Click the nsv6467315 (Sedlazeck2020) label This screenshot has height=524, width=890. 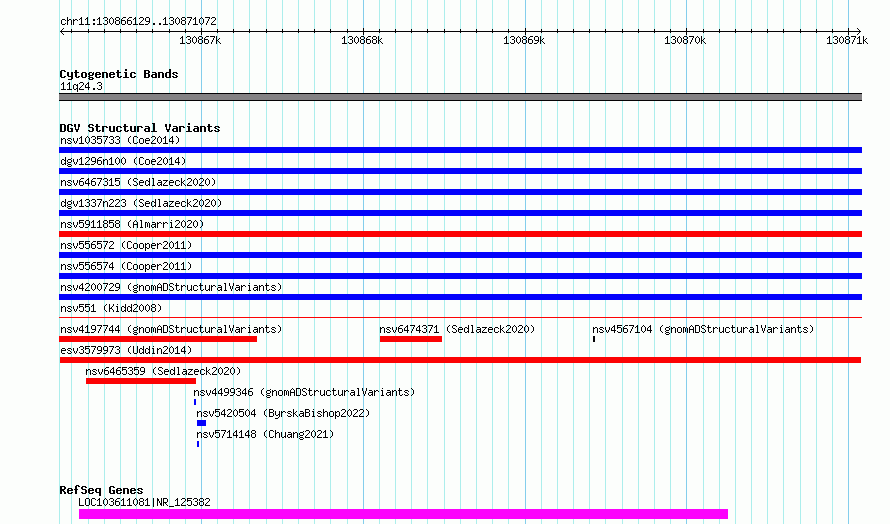[138, 182]
